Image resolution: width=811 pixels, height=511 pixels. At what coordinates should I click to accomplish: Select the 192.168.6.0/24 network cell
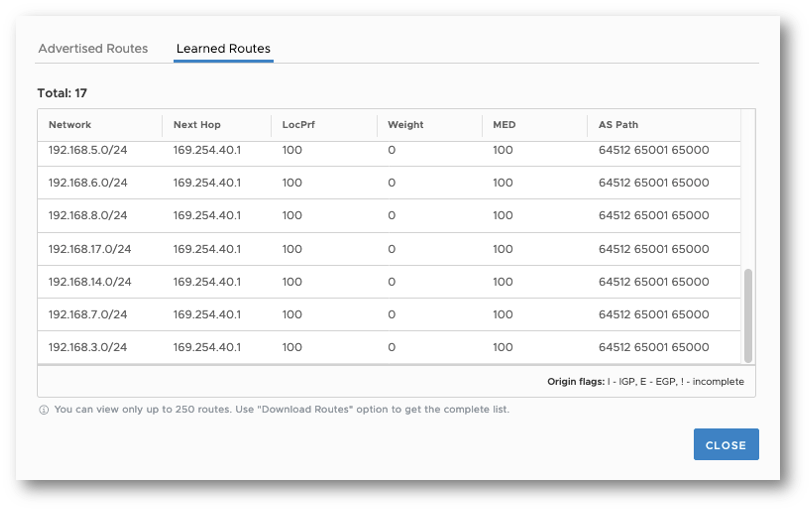pos(88,183)
